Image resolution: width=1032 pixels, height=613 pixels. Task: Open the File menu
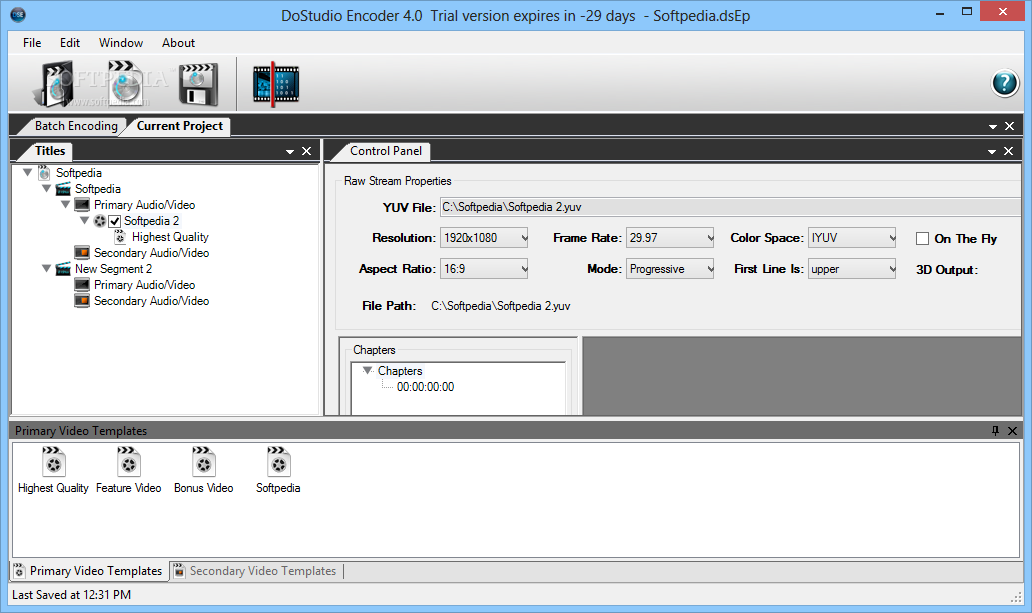coord(32,43)
